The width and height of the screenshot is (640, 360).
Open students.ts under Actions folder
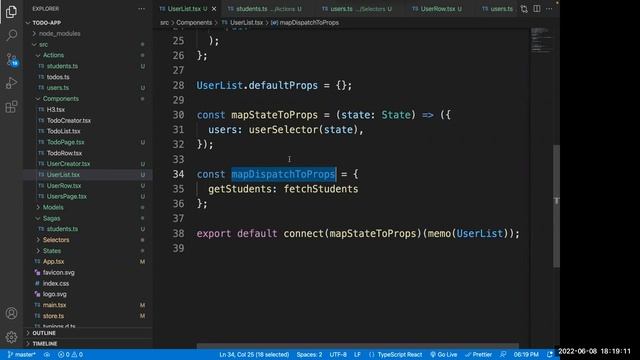[62, 66]
